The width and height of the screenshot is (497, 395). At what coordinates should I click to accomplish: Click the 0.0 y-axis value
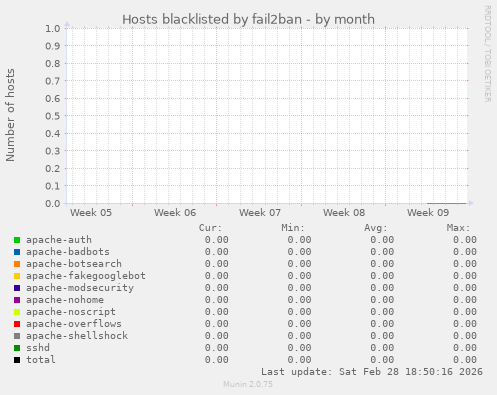pos(53,203)
